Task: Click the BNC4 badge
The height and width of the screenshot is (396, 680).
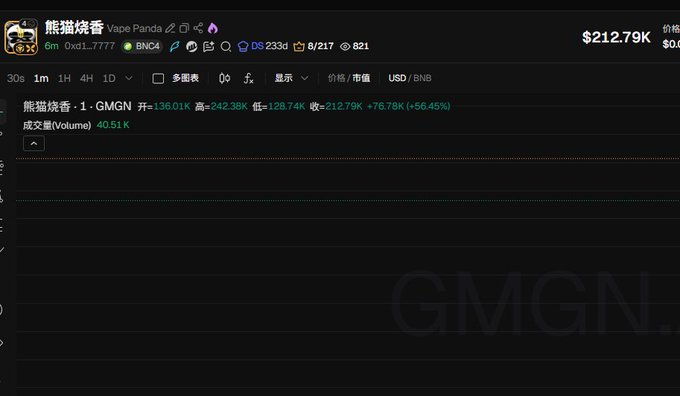Action: tap(142, 46)
